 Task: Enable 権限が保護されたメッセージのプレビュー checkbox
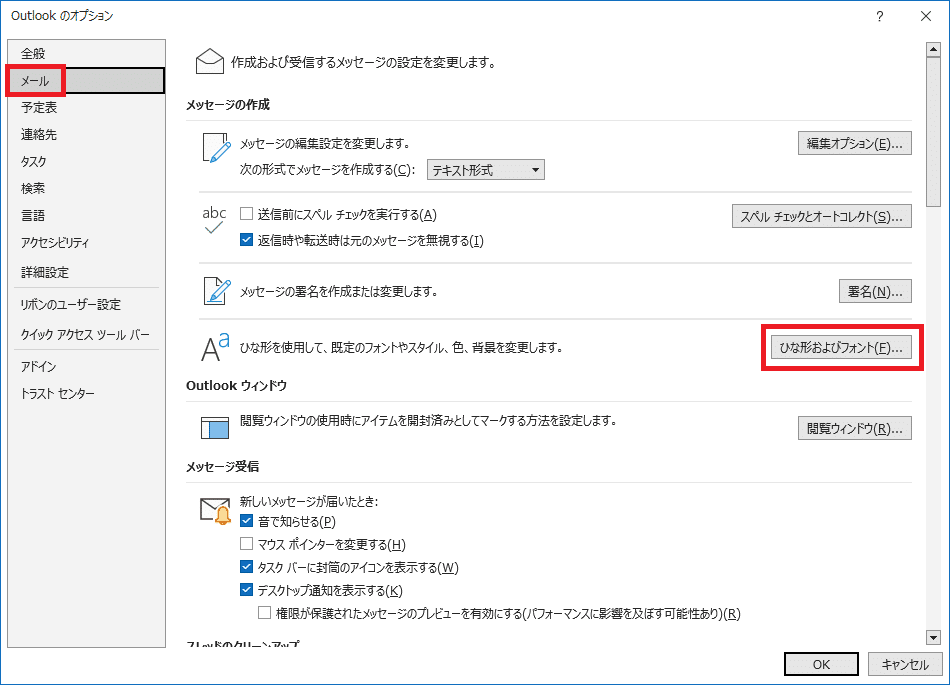264,612
